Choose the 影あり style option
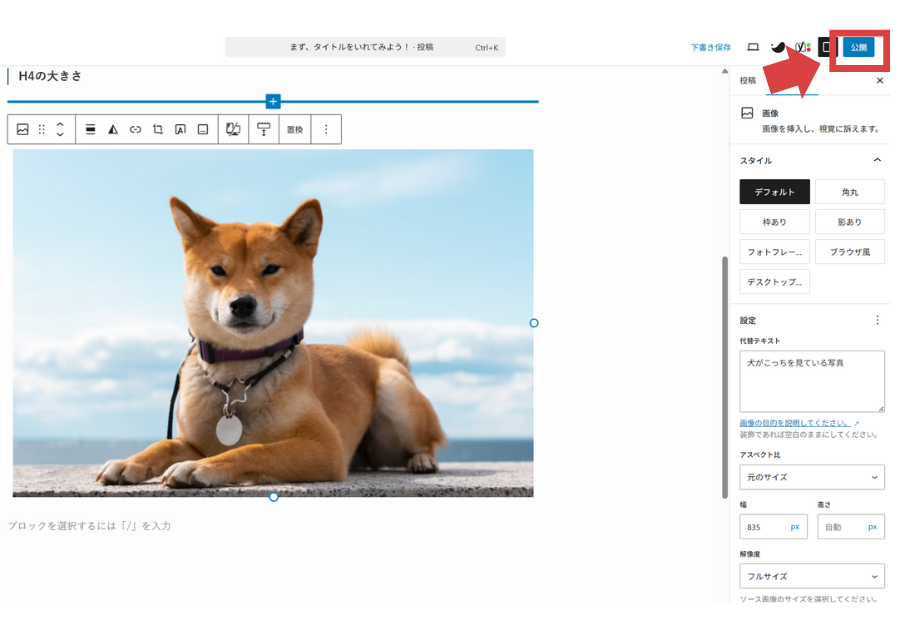The image size is (900, 630). pyautogui.click(x=849, y=222)
